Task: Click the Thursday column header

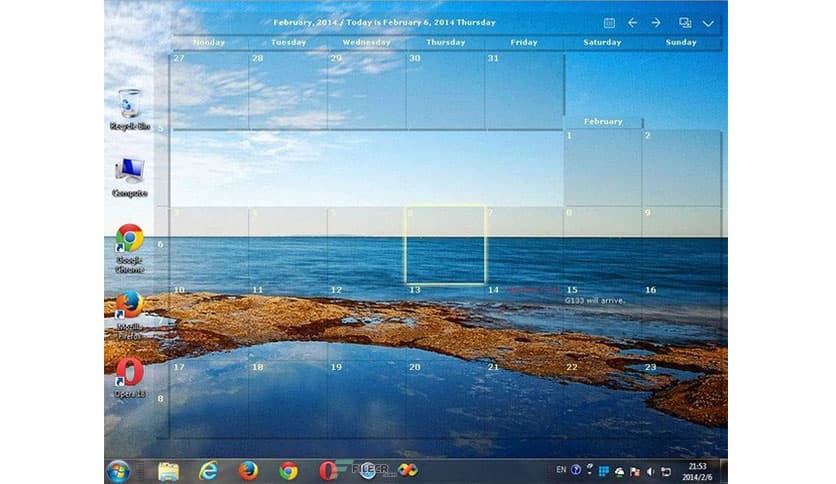Action: point(446,42)
